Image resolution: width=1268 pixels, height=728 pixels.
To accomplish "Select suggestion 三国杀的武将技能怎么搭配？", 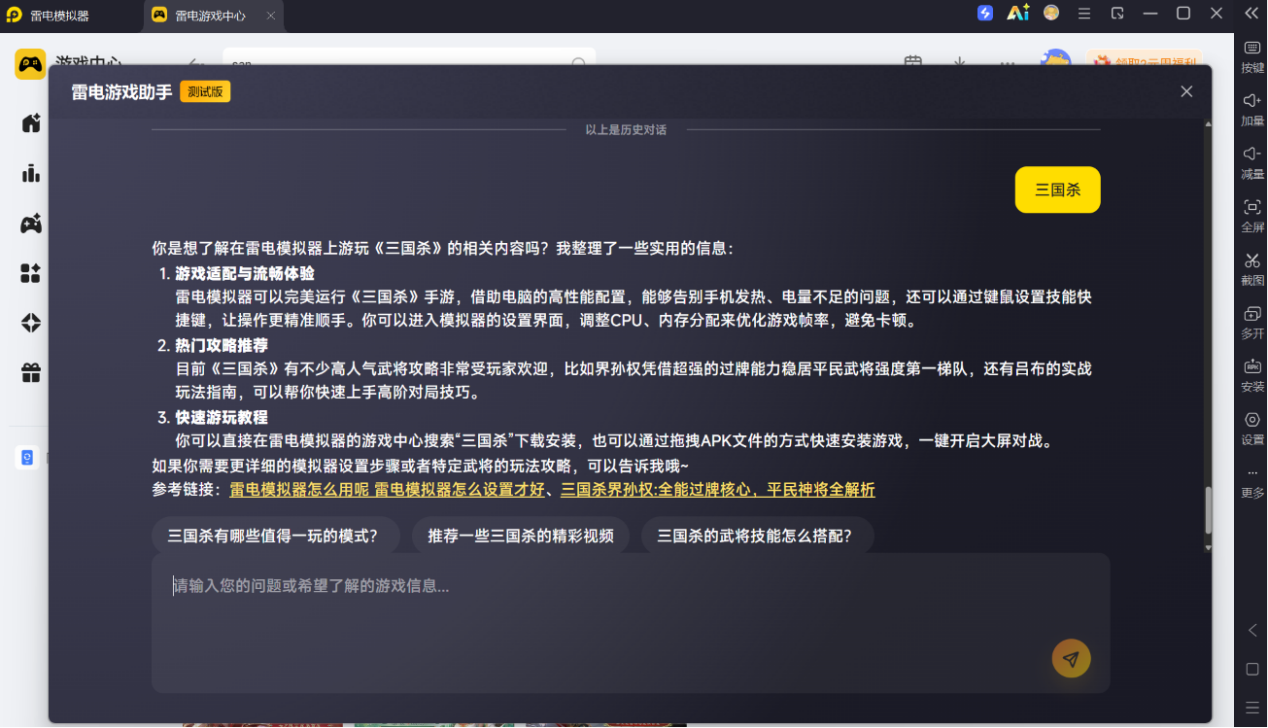I will 756,535.
